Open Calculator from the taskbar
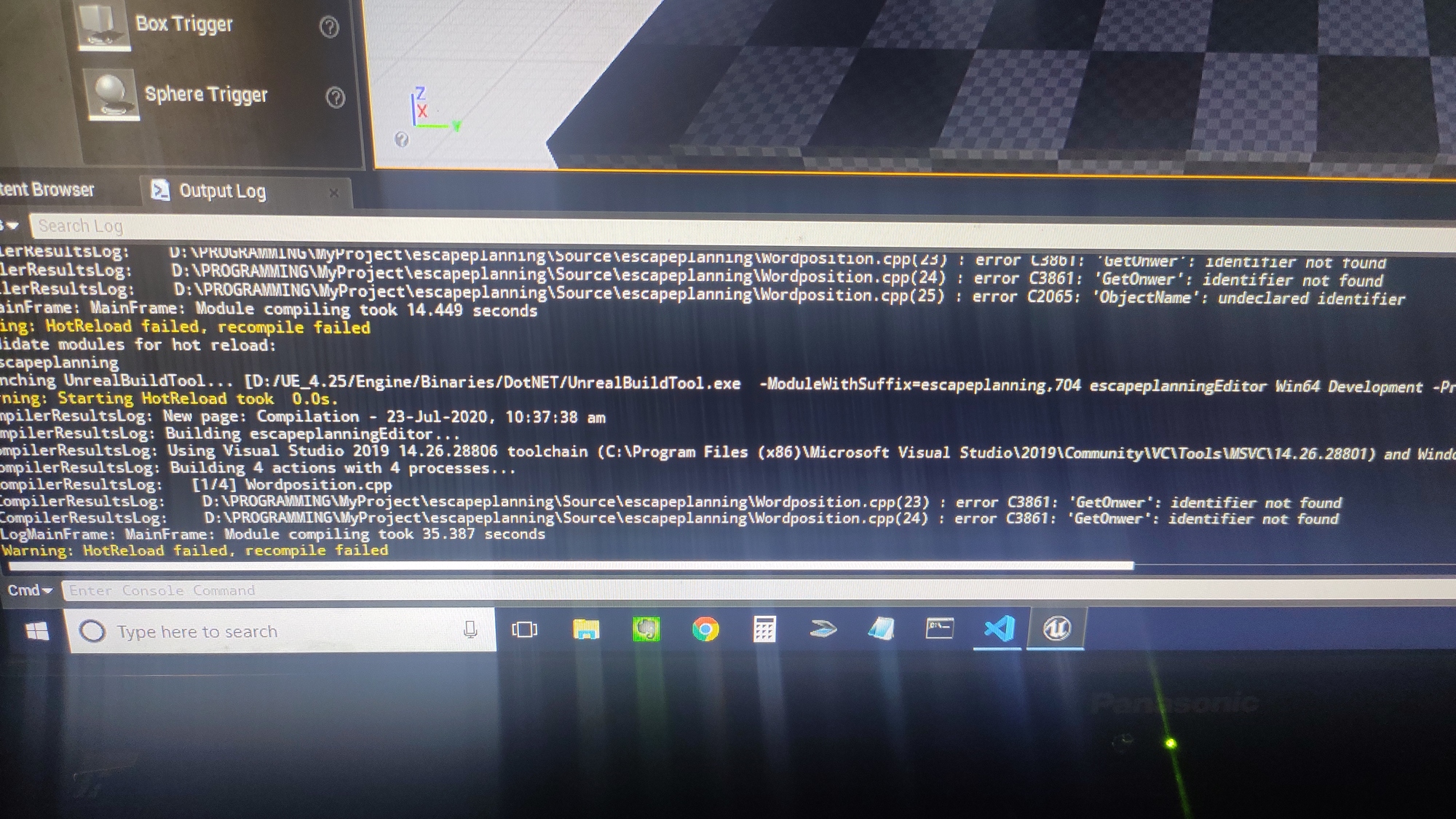Screen dimensions: 1456x819 click(x=764, y=628)
